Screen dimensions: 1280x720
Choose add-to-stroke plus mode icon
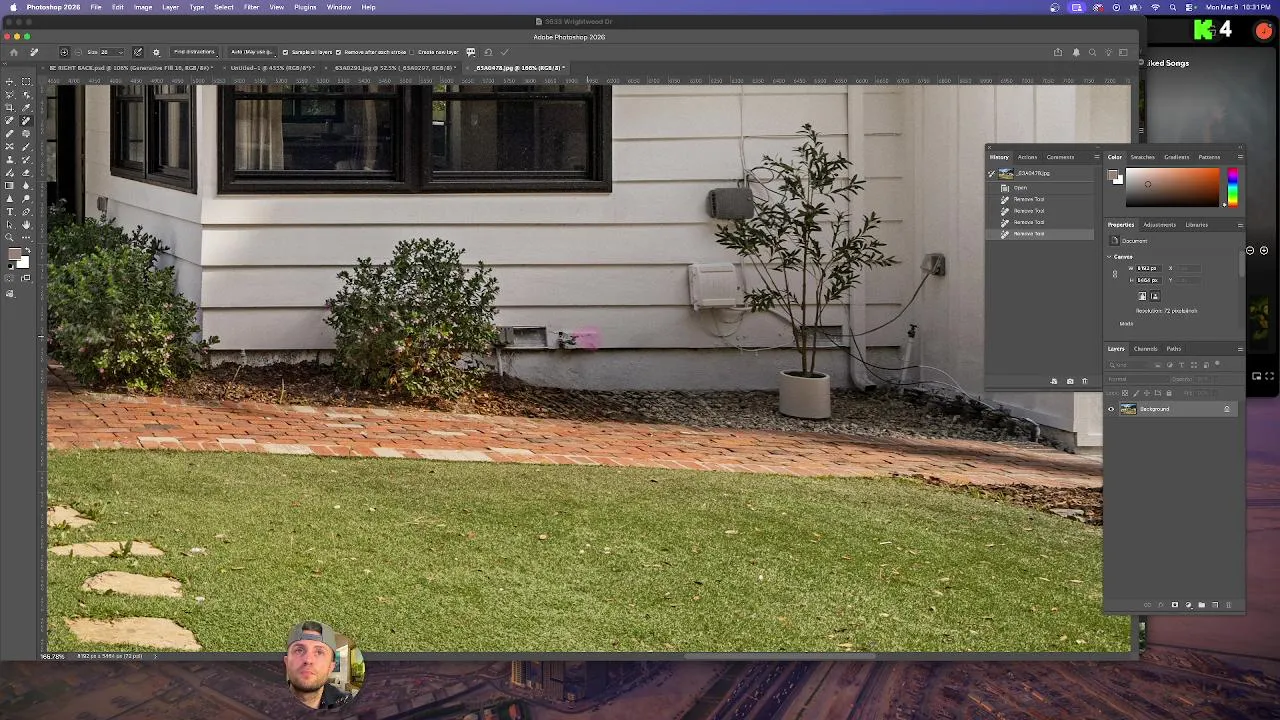(x=64, y=52)
